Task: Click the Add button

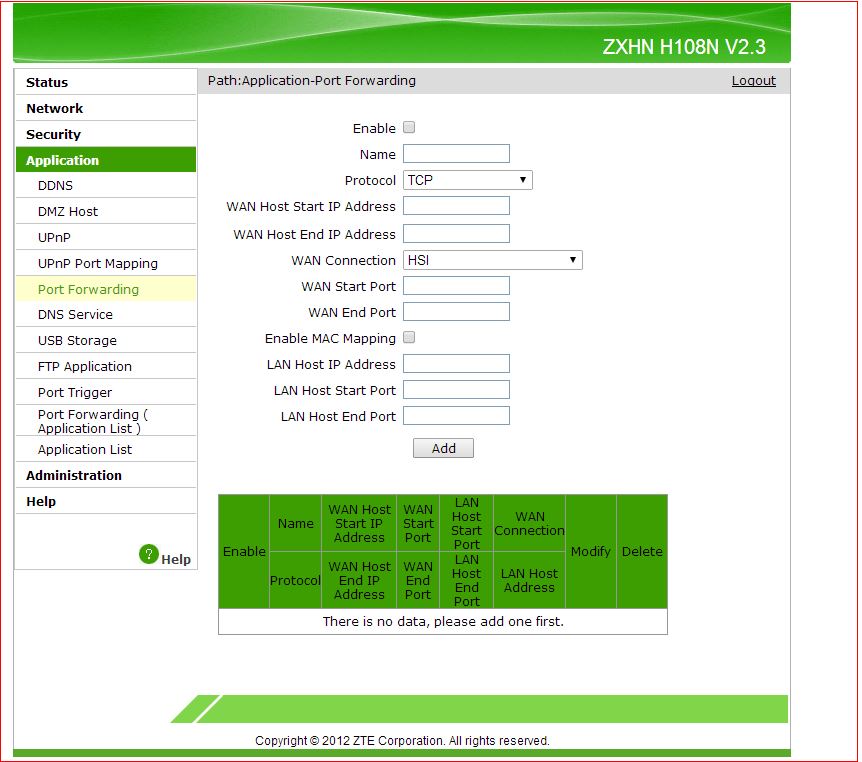Action: tap(443, 448)
